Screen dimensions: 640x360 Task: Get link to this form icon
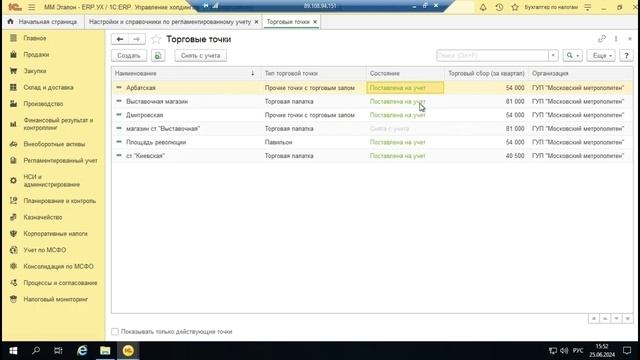602,39
